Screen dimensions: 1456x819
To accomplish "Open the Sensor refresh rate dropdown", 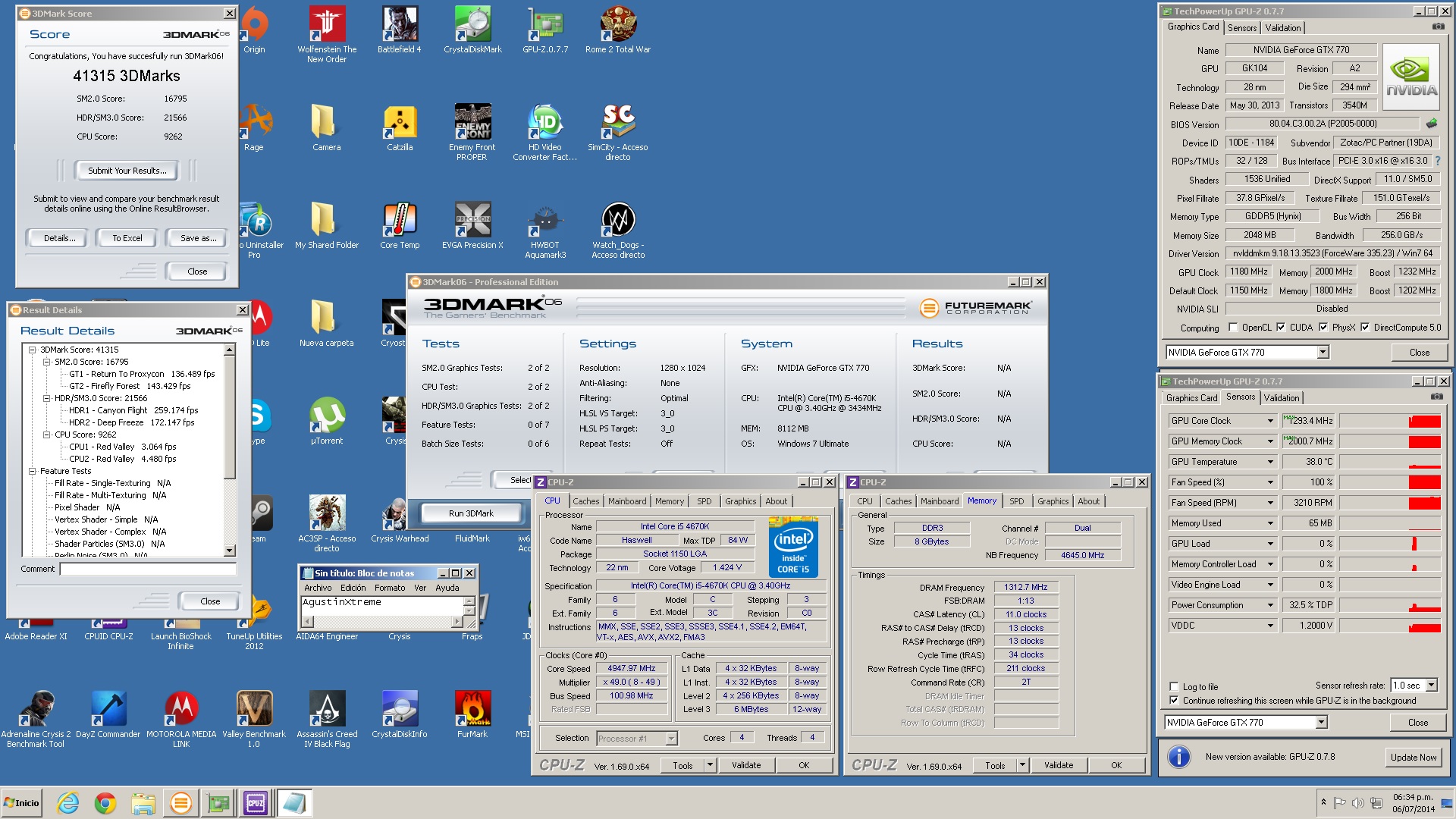I will pyautogui.click(x=1431, y=686).
